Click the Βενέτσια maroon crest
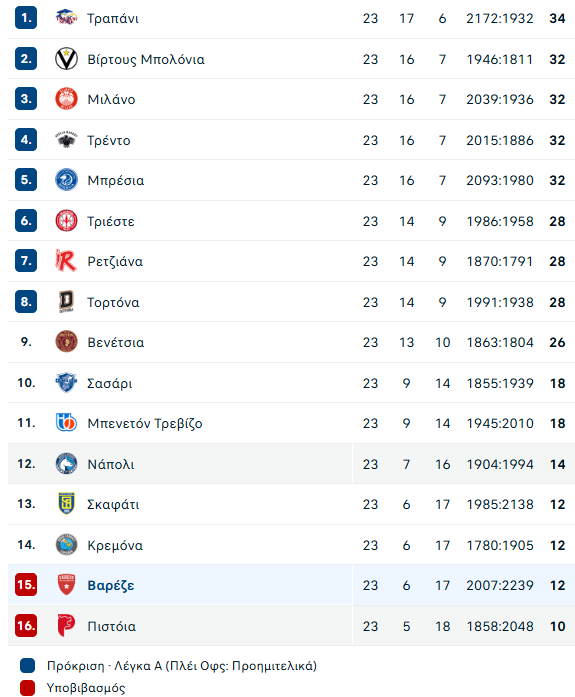 pyautogui.click(x=66, y=342)
